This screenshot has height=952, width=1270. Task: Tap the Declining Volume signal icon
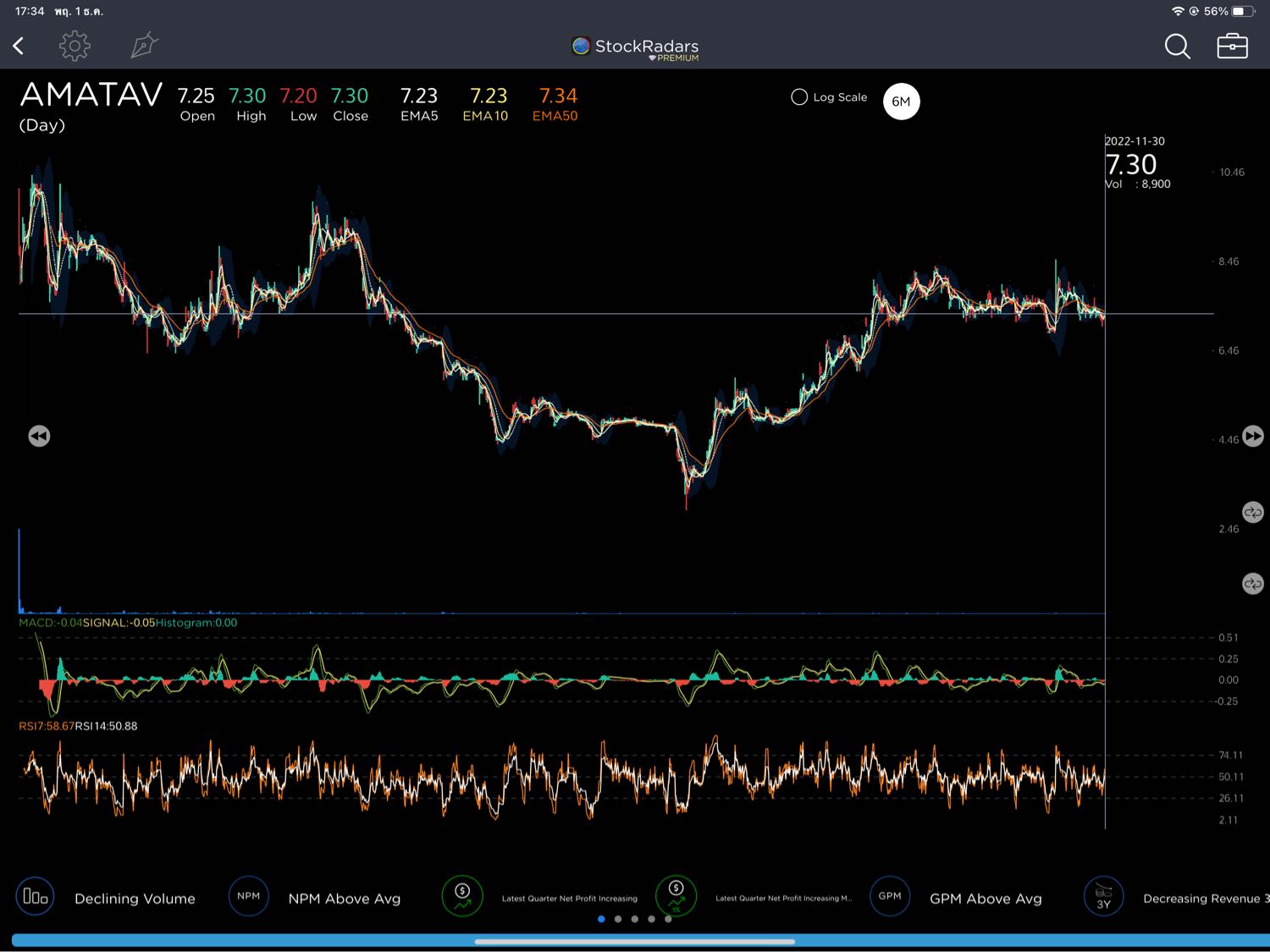pos(36,896)
